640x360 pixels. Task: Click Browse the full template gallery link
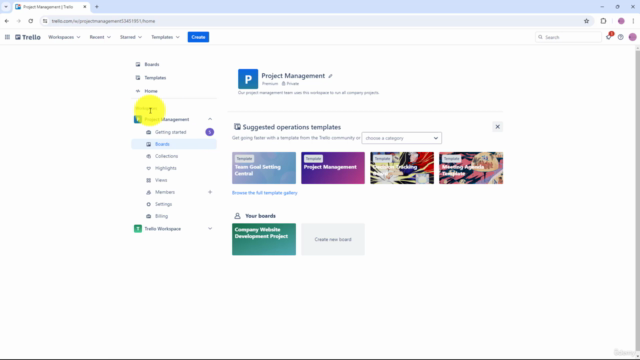tap(264, 193)
